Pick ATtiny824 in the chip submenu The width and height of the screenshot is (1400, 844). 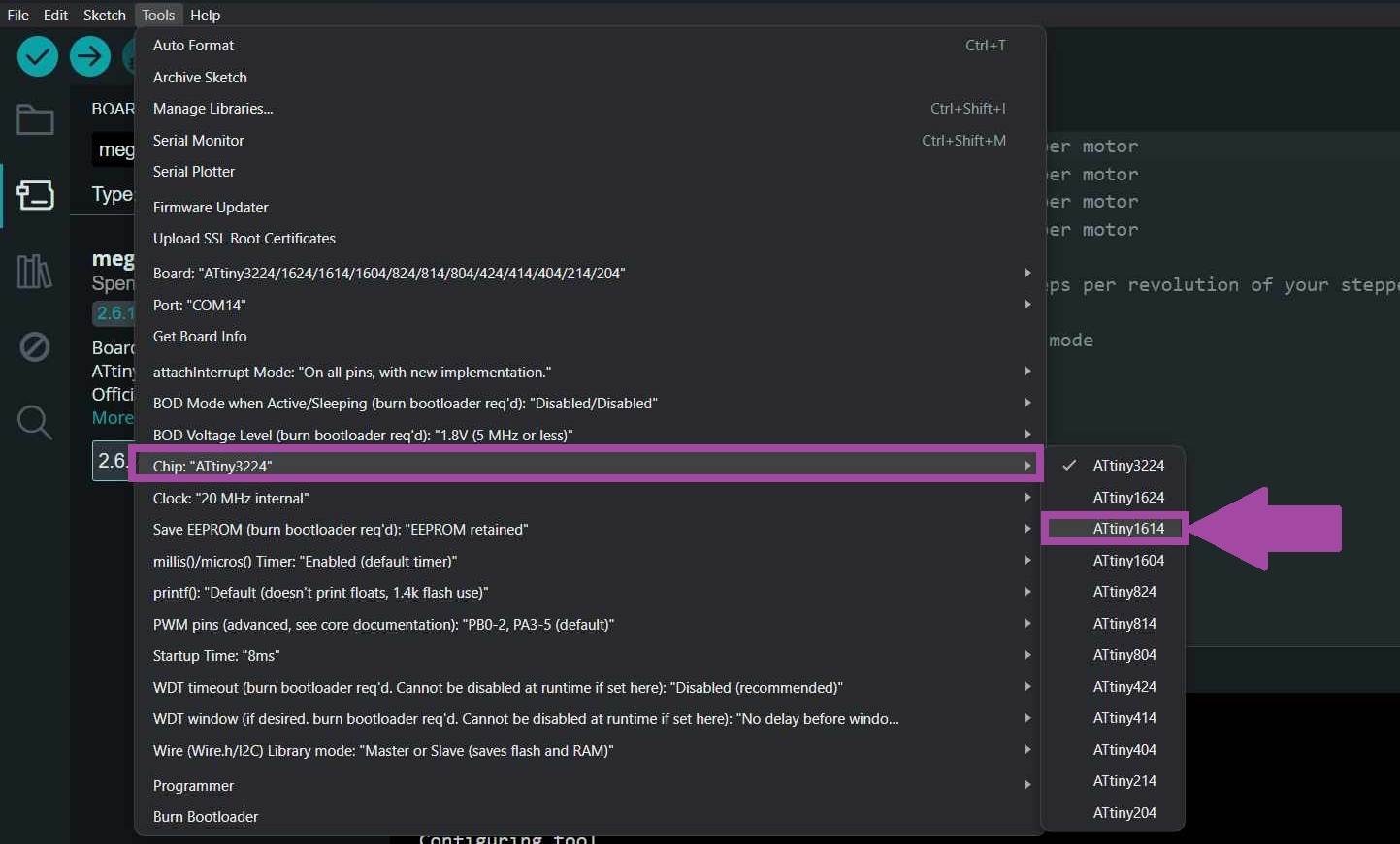(x=1123, y=592)
